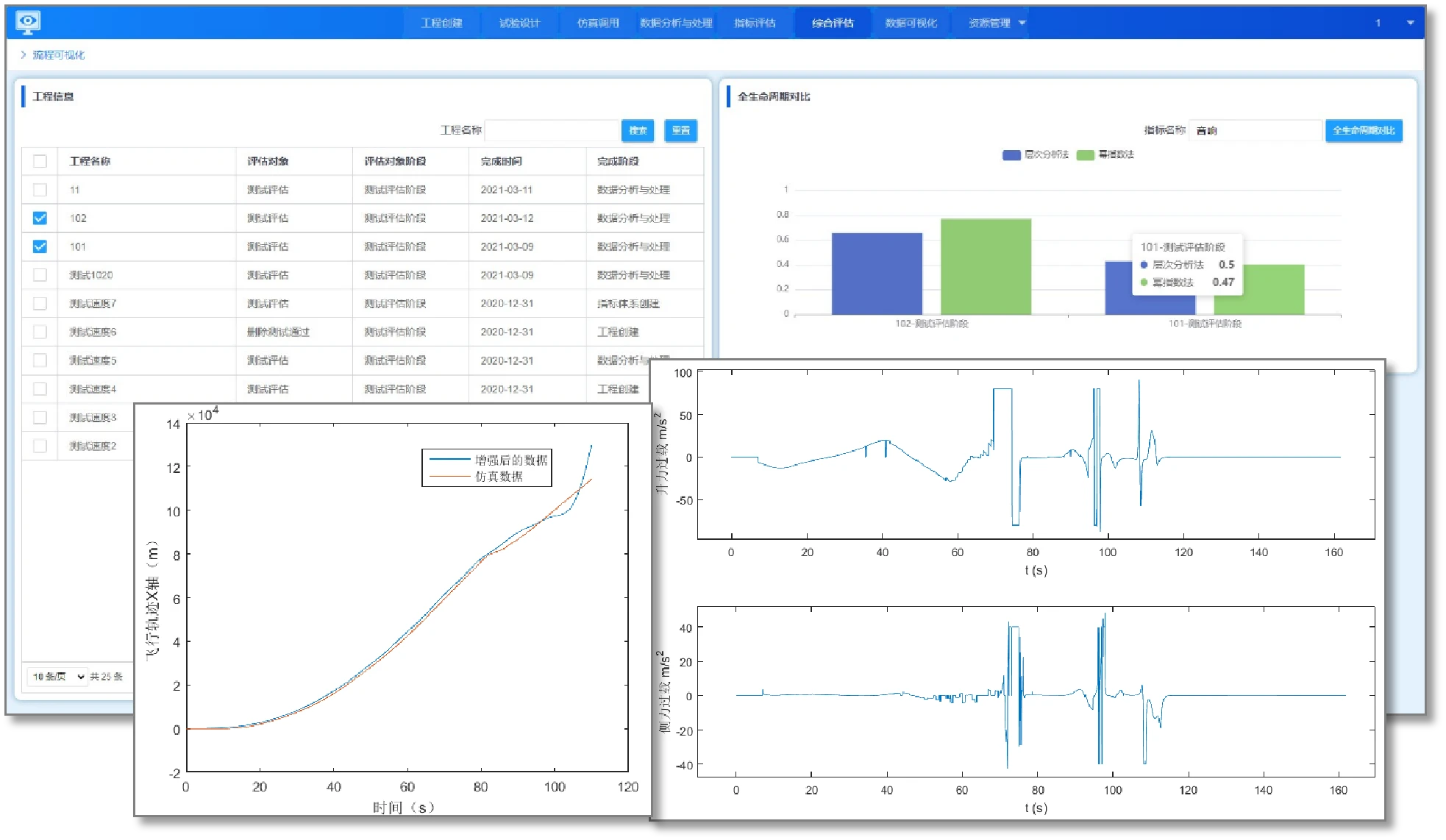1446x840 pixels.
Task: Toggle the select-all header checkbox
Action: (x=40, y=161)
